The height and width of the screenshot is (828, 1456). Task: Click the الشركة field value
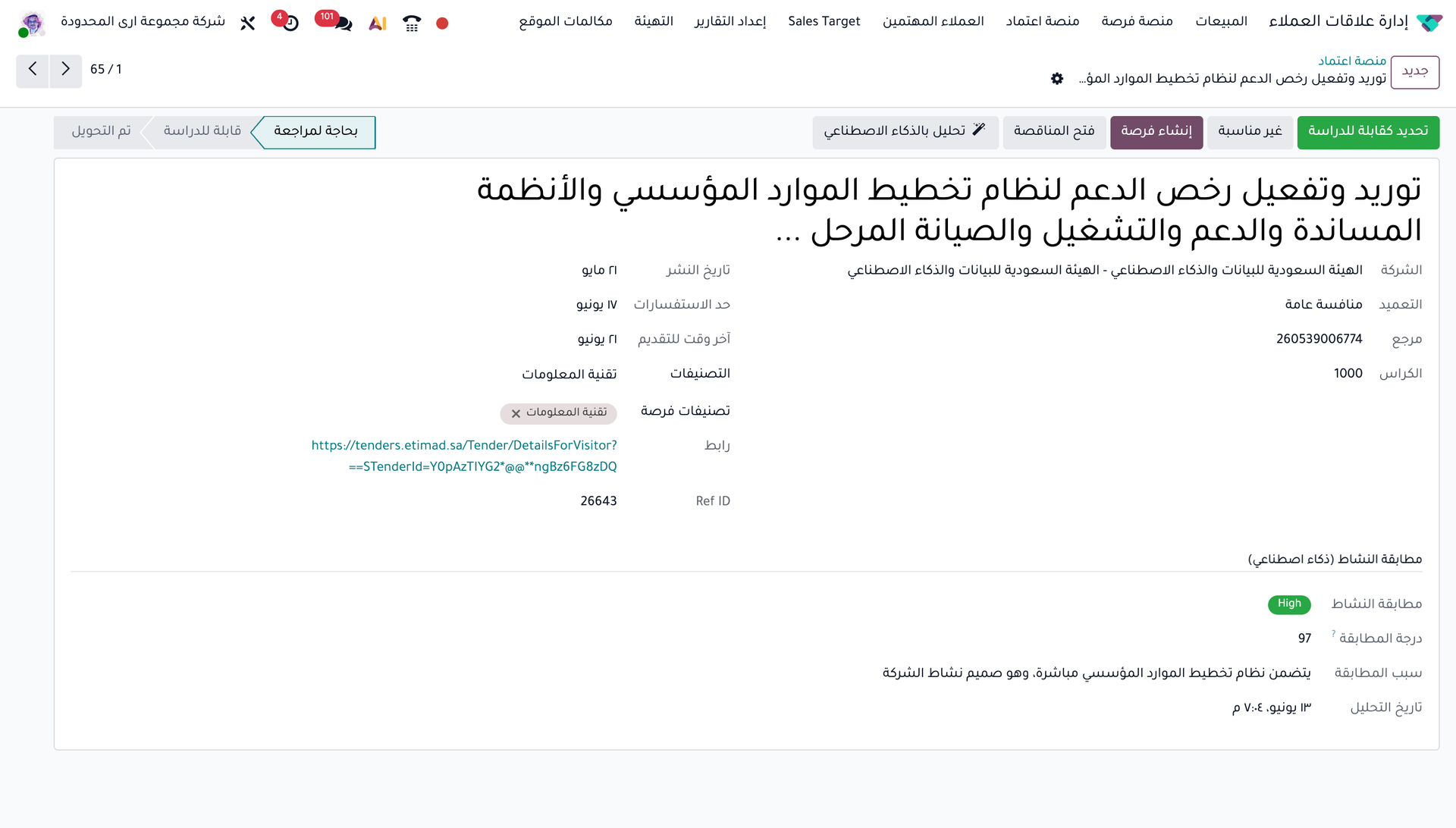click(x=1105, y=271)
